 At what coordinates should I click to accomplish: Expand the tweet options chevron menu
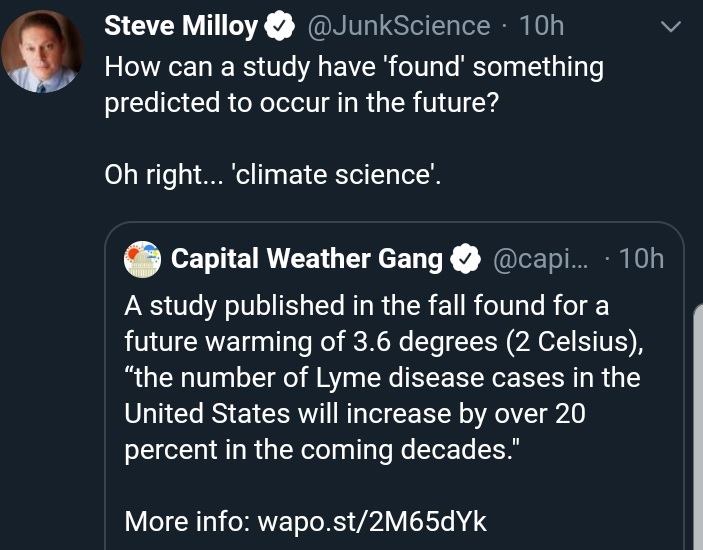tap(670, 29)
